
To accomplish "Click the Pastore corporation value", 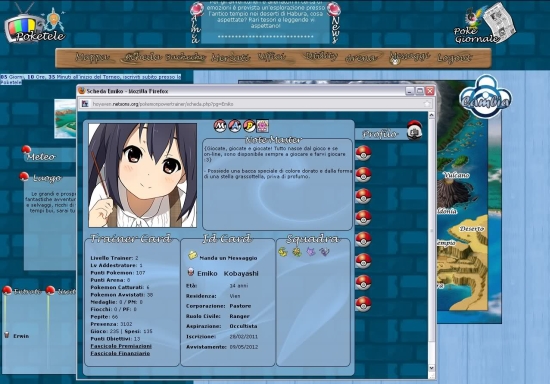I will click(240, 306).
